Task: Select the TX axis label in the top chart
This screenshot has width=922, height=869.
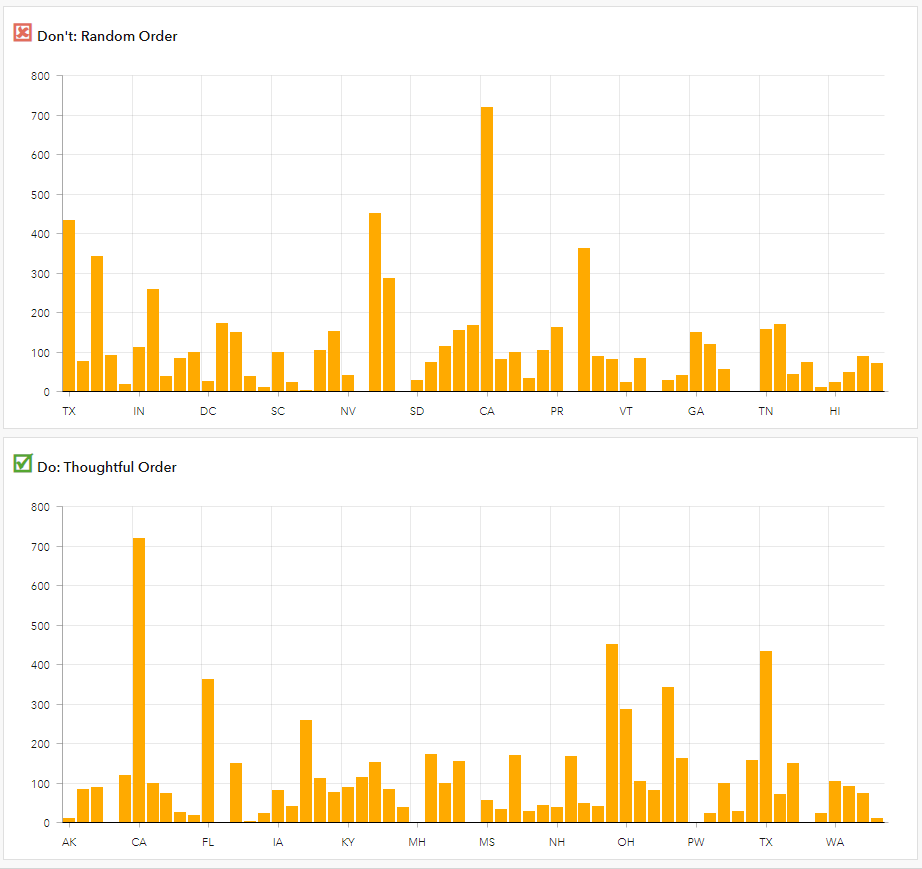Action: tap(69, 411)
